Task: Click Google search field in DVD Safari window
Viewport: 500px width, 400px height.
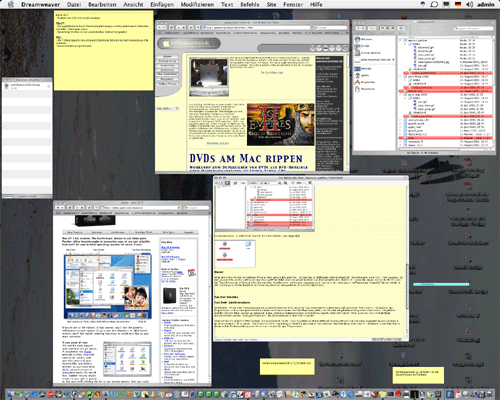Action: (x=330, y=27)
